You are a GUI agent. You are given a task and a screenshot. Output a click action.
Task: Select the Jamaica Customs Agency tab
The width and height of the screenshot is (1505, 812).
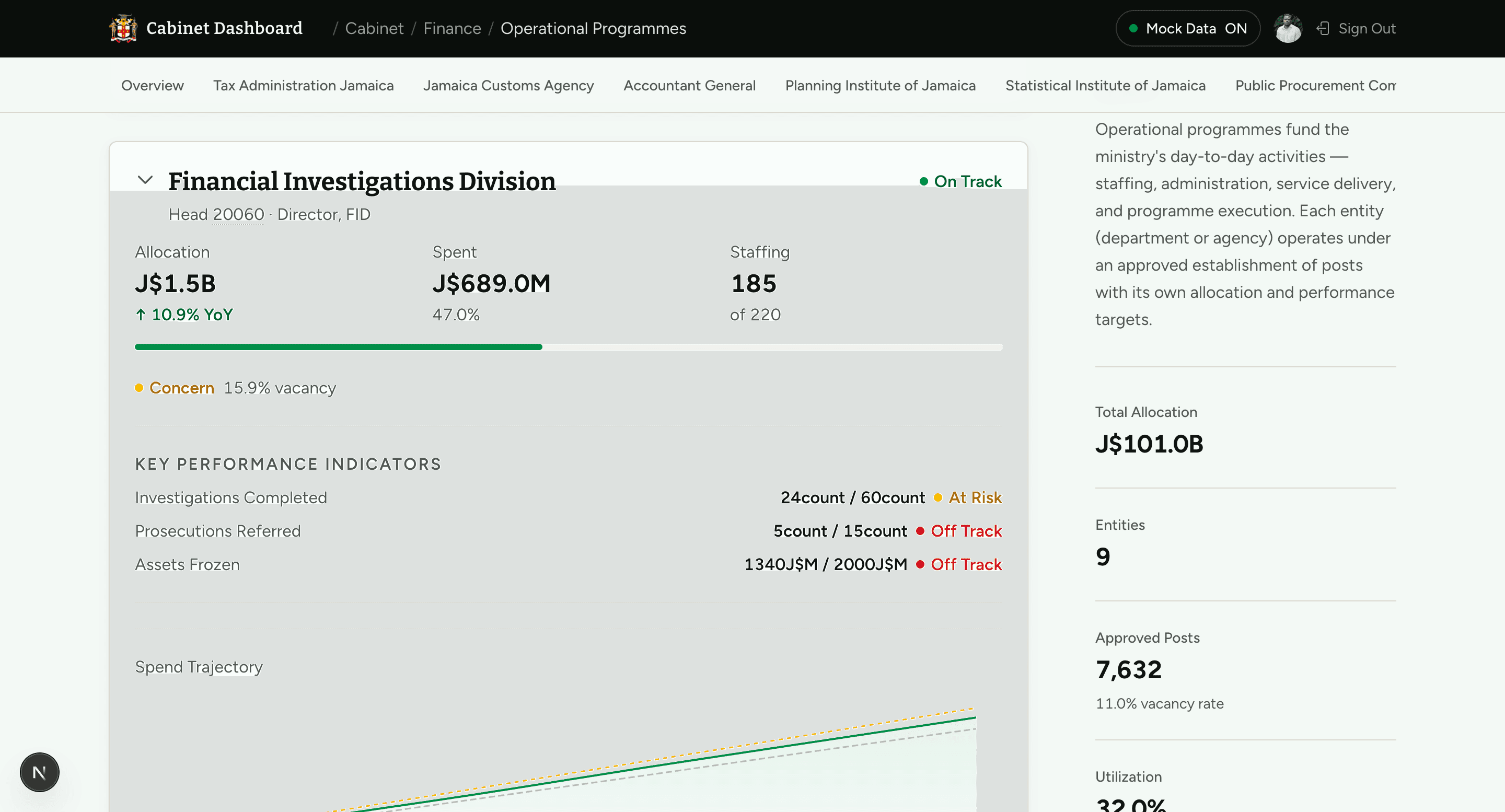coord(508,85)
